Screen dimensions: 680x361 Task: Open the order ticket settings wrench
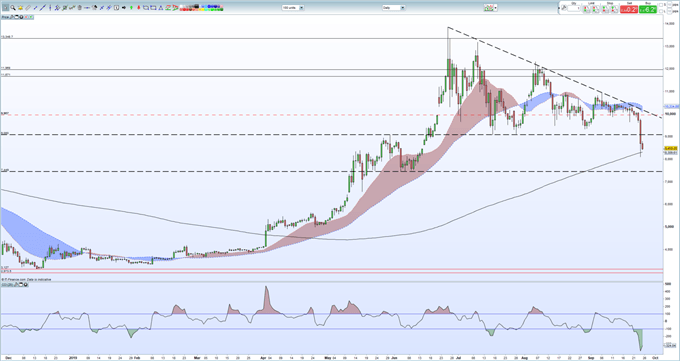[x=563, y=8]
